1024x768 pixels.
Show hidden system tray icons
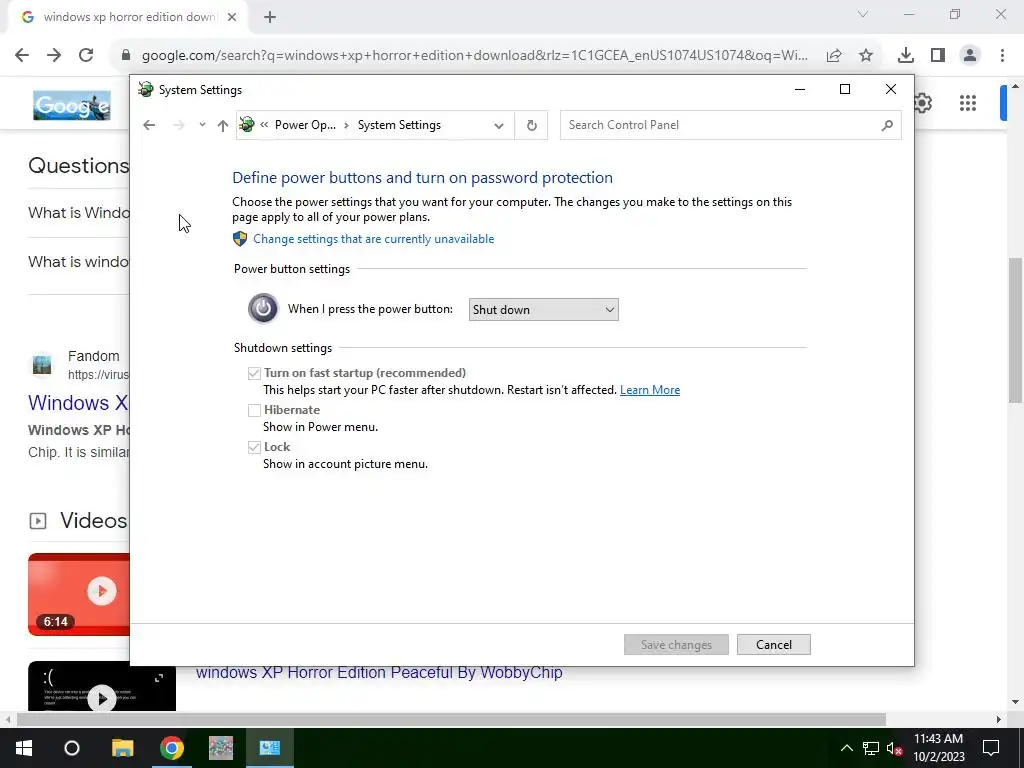[846, 748]
